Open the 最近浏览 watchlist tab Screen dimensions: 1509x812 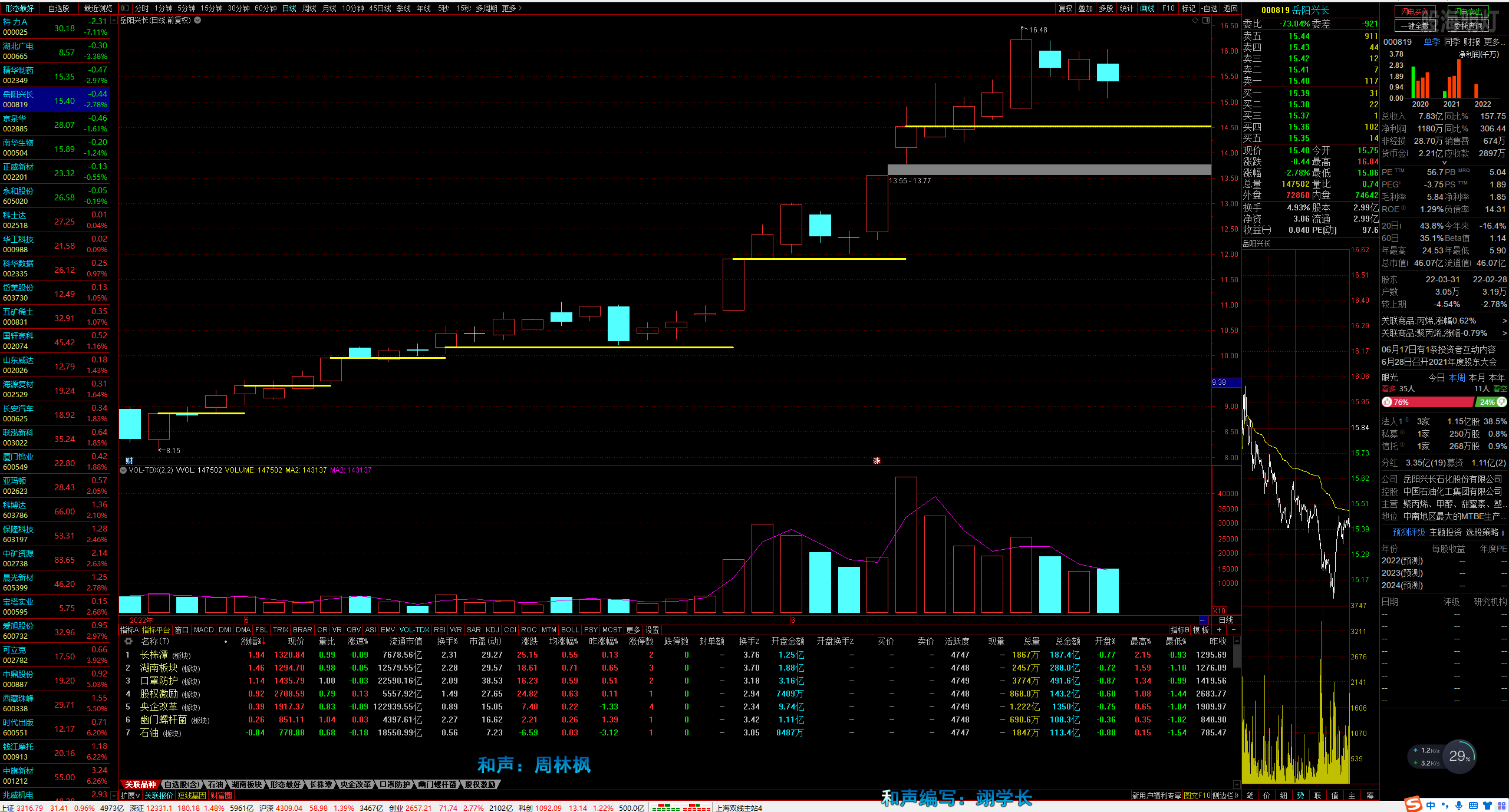pos(98,8)
